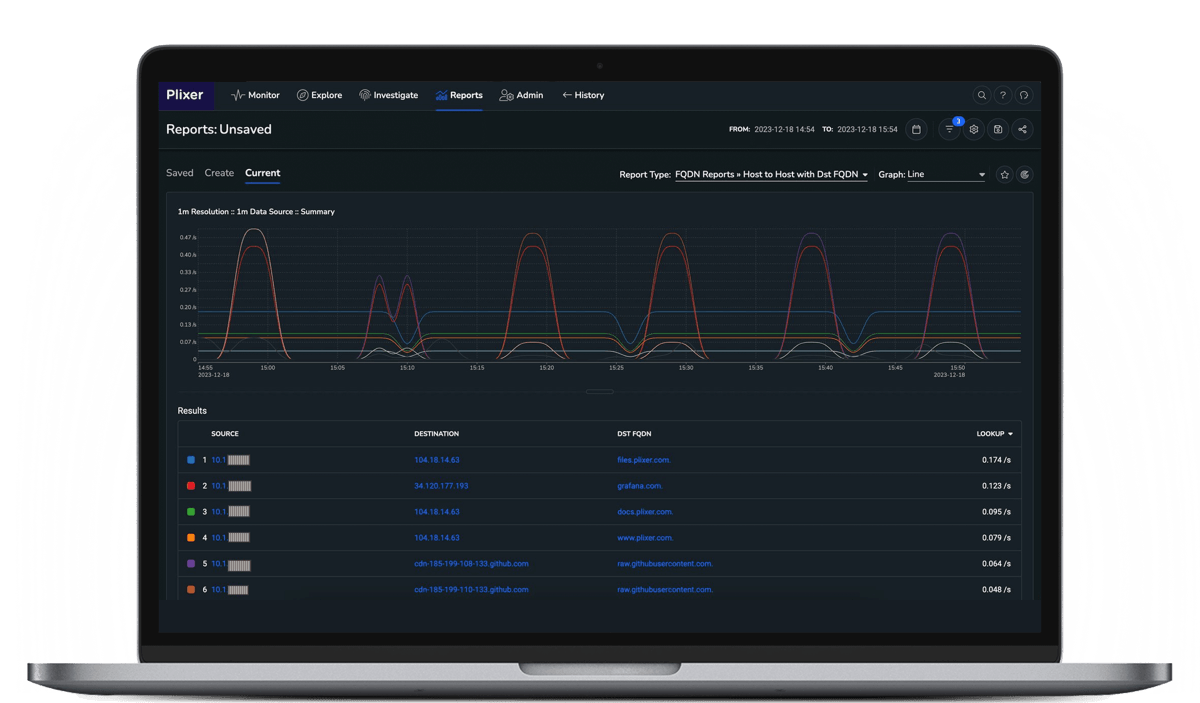The height and width of the screenshot is (703, 1200).
Task: Open the report settings gear
Action: [973, 129]
